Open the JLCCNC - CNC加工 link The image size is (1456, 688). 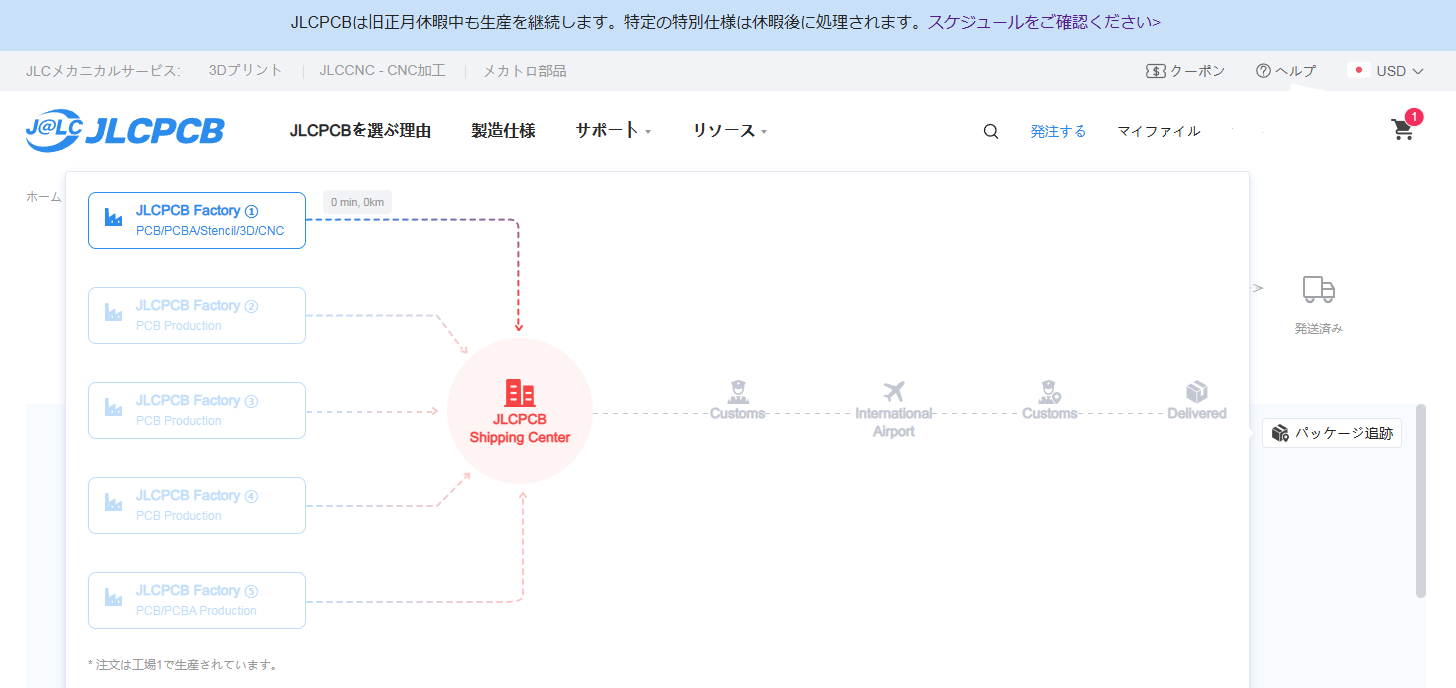click(x=382, y=71)
